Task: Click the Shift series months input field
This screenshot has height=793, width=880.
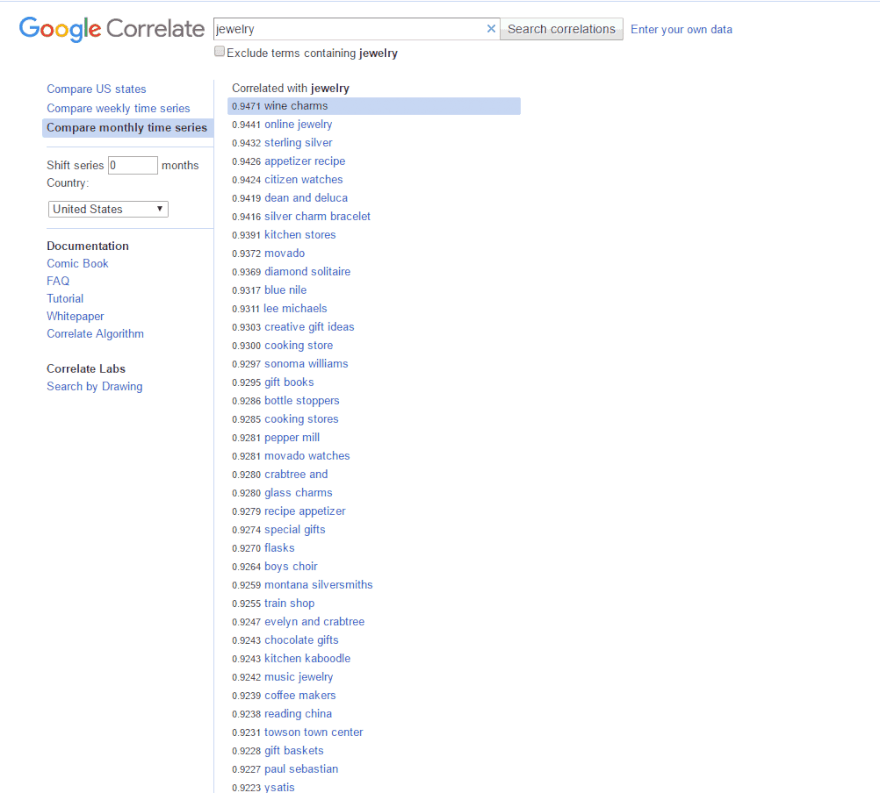Action: [x=132, y=165]
